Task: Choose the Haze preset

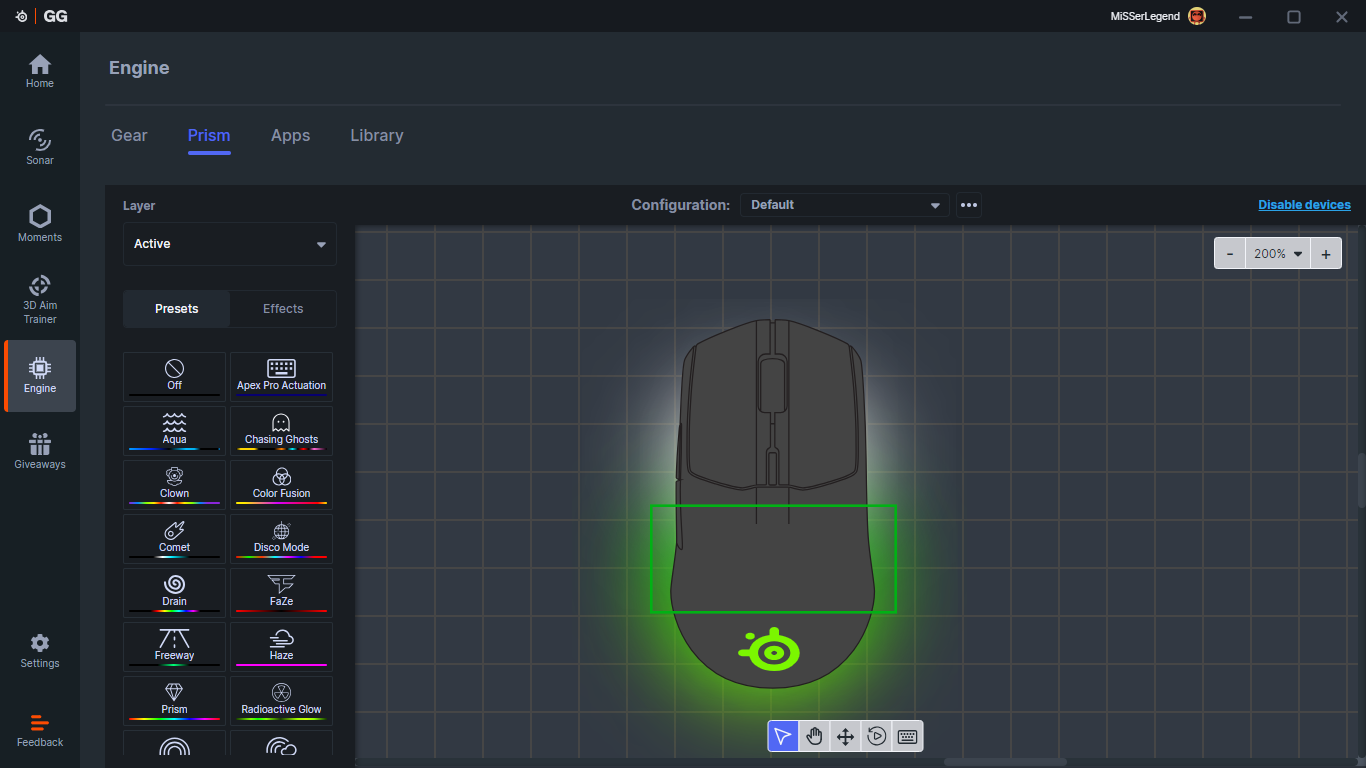Action: tap(281, 647)
